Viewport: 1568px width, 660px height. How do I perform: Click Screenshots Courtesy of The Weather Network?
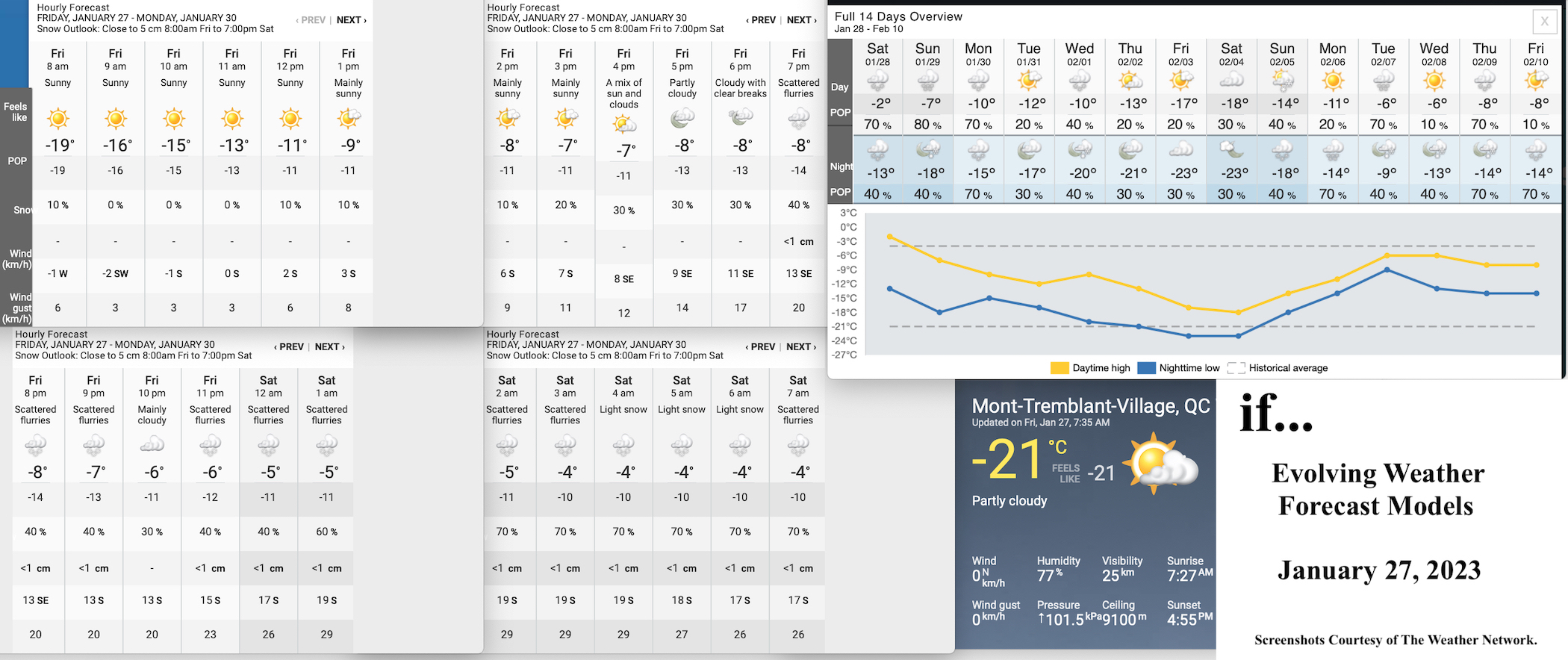(1396, 640)
